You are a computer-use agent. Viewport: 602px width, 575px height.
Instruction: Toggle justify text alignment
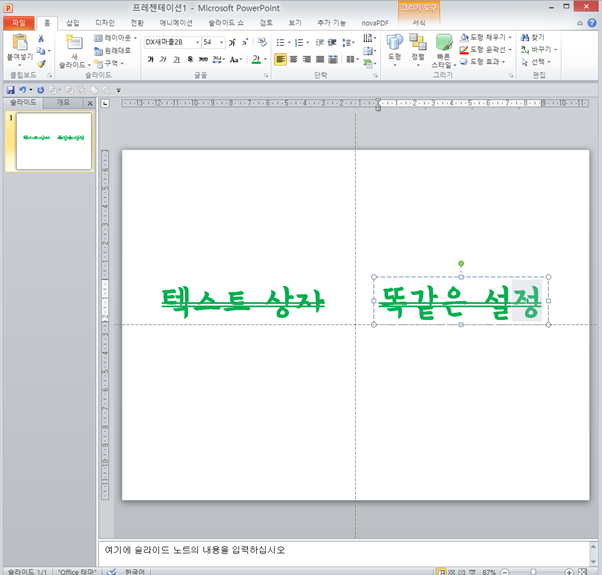(x=320, y=59)
